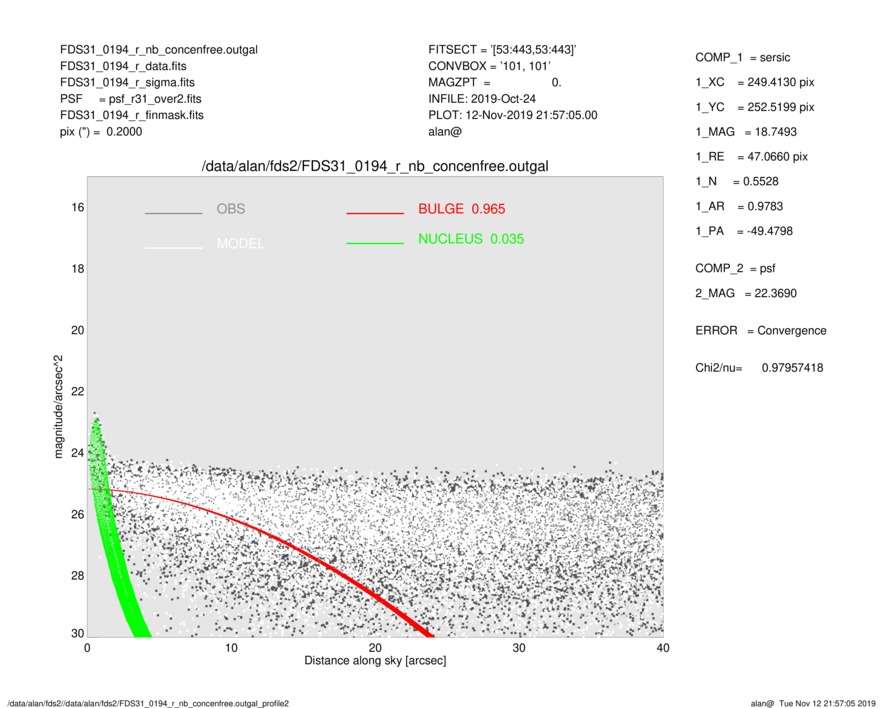885x708 pixels.
Task: Click the Chi2/nu= 0.97957418 value
Action: [759, 368]
